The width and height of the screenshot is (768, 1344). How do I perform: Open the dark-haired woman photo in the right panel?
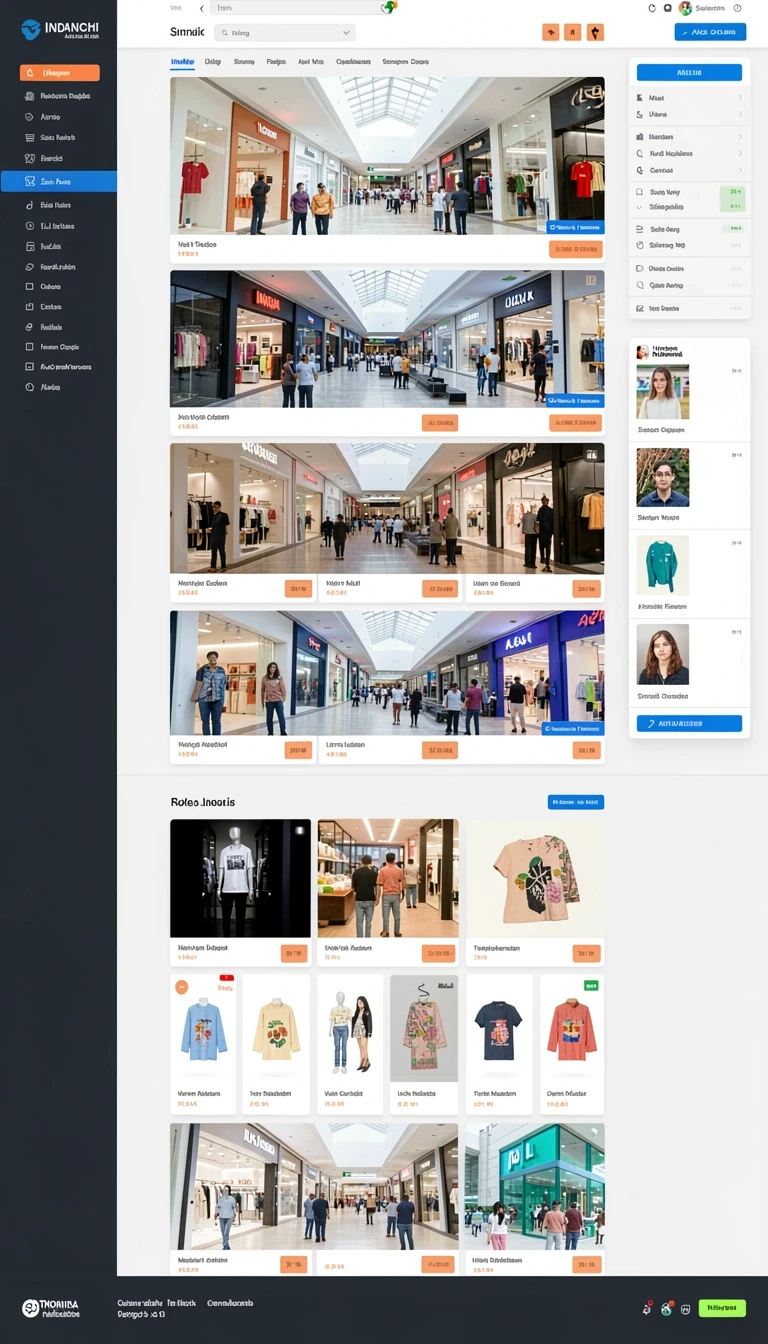pos(663,654)
